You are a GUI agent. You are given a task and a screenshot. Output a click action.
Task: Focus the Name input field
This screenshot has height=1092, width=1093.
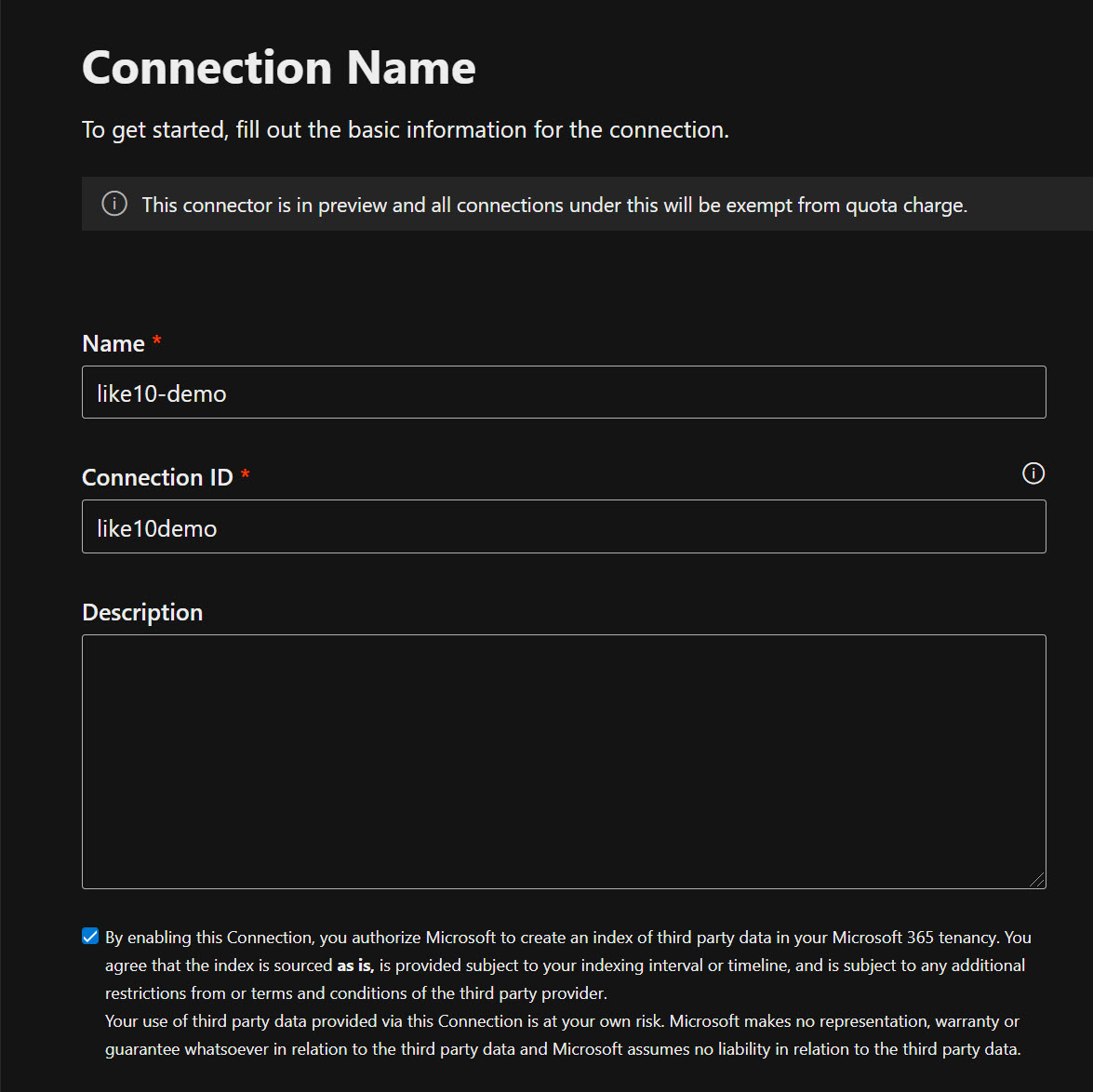564,393
